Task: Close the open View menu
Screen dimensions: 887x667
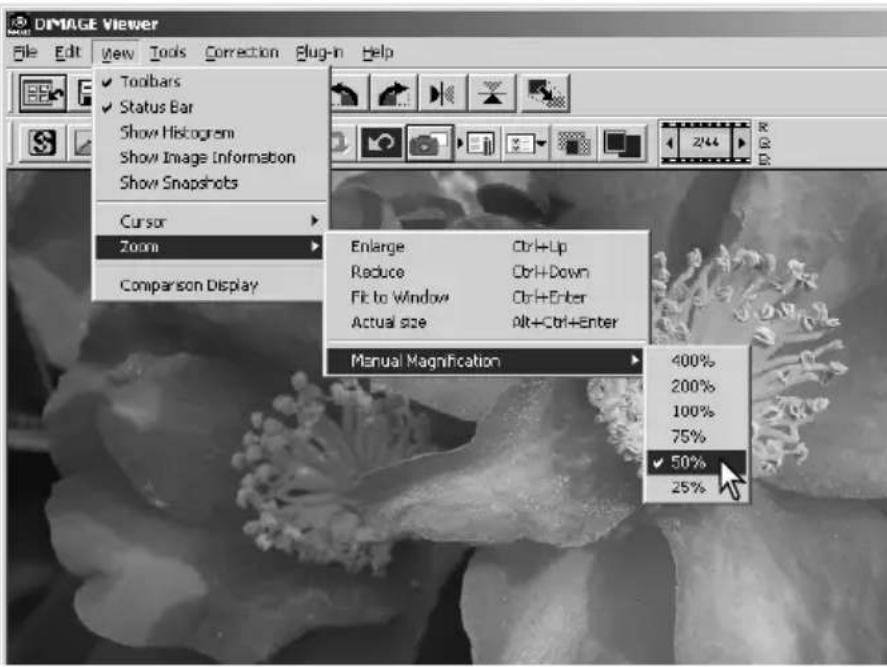Action: click(117, 53)
